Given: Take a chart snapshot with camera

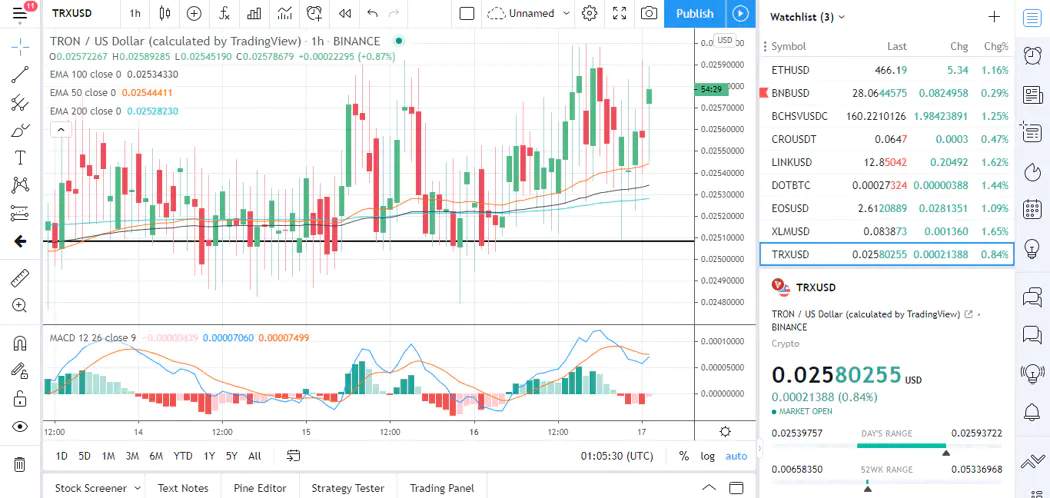Looking at the screenshot, I should pos(648,13).
